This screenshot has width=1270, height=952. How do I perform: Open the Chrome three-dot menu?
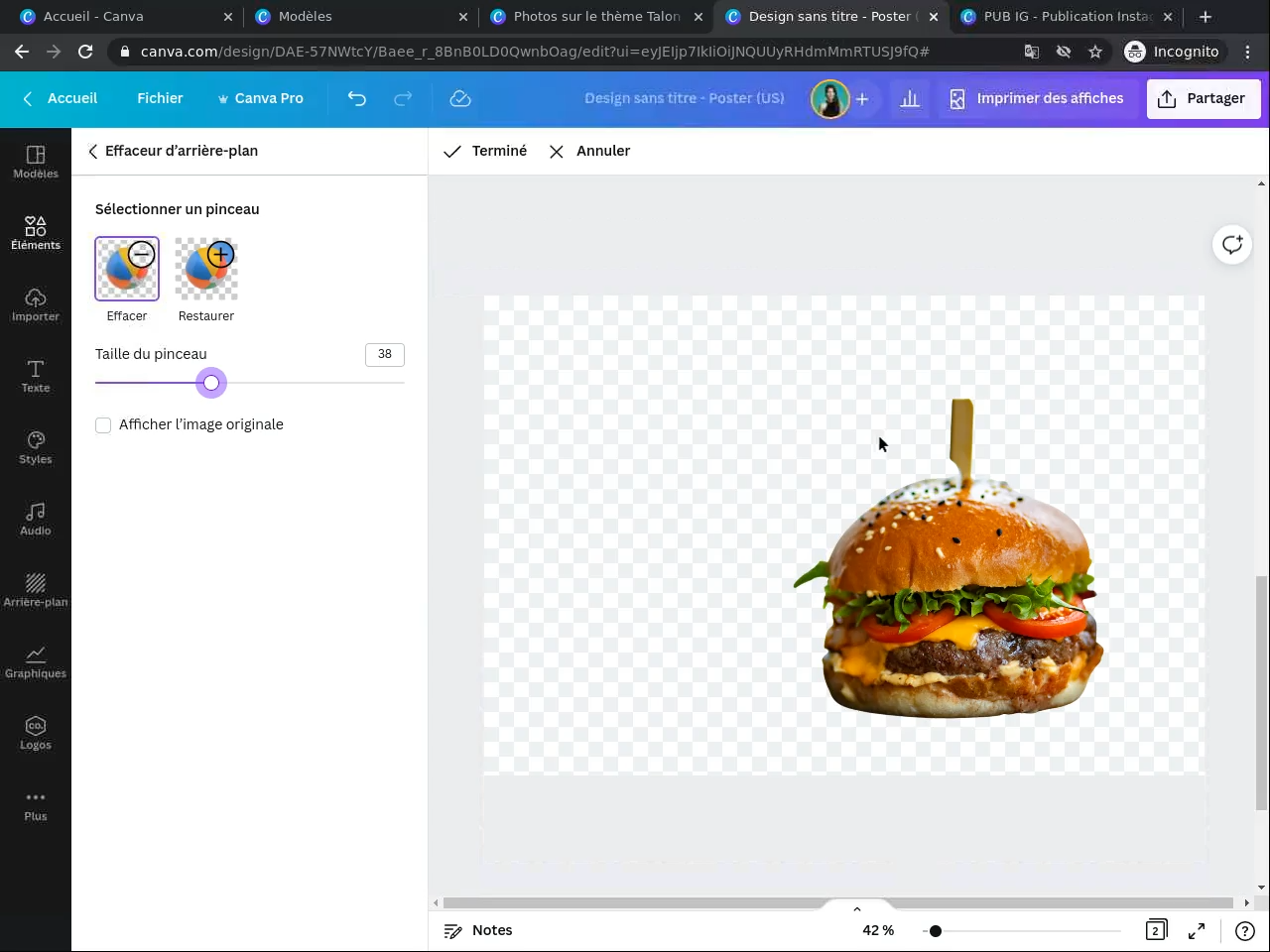coord(1248,52)
